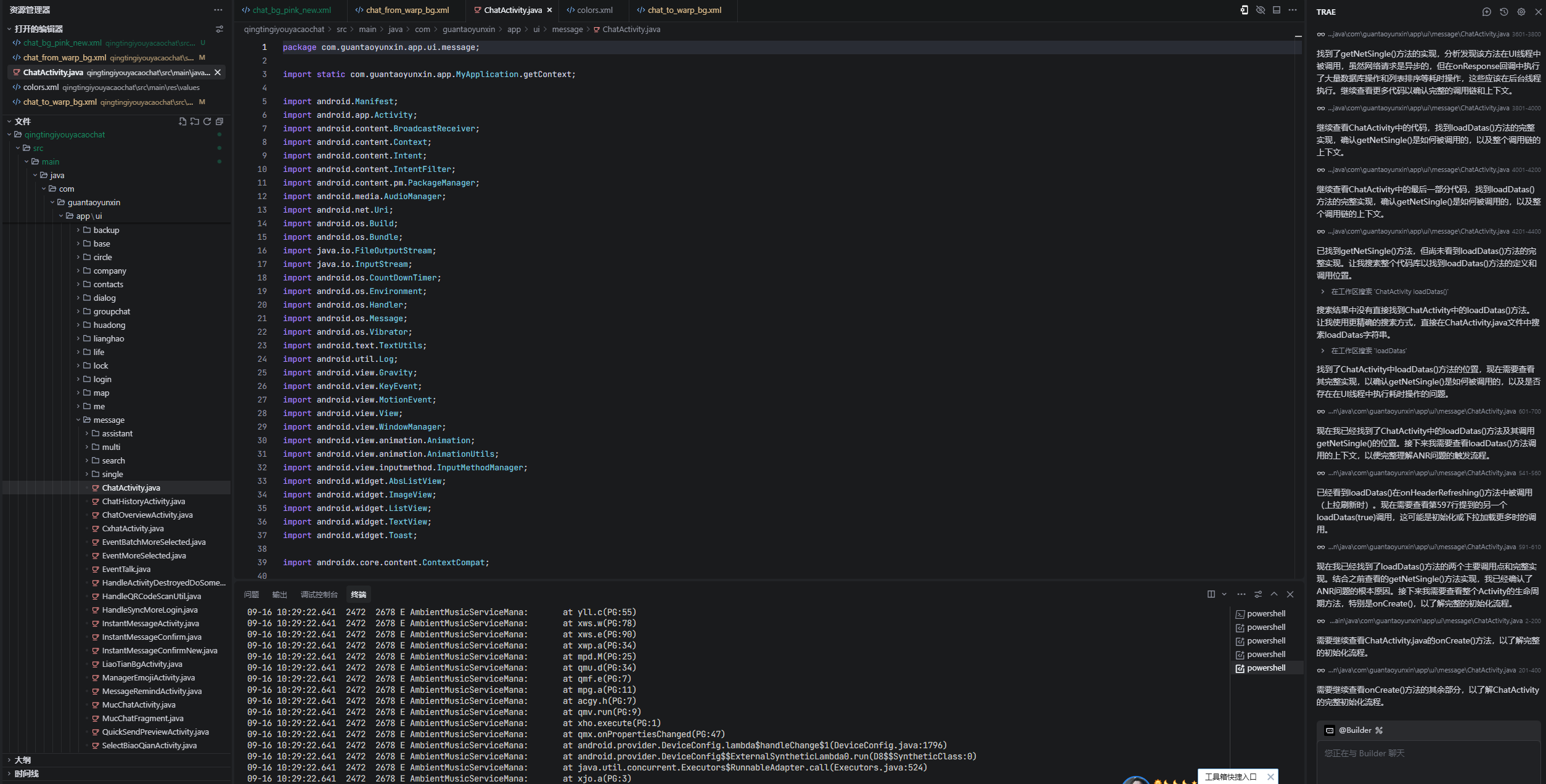Viewport: 1546px width, 784px height.
Task: Open EventTalk.java in file tree
Action: (126, 569)
